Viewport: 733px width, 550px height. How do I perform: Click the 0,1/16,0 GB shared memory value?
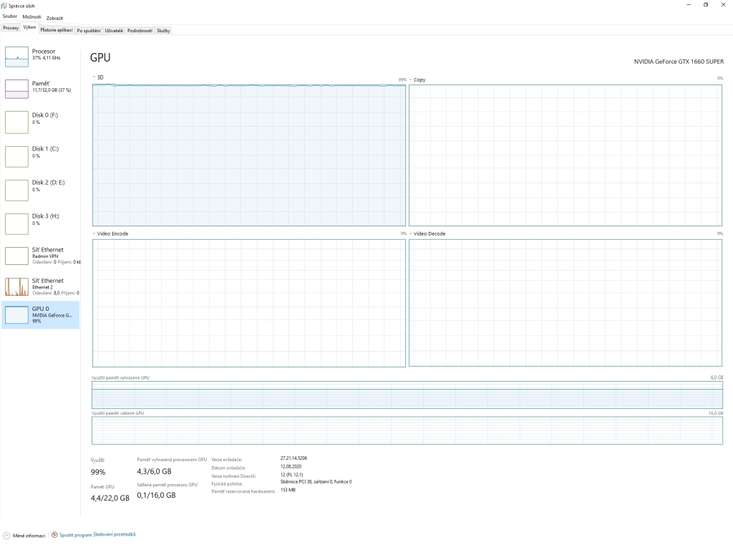tap(156, 495)
